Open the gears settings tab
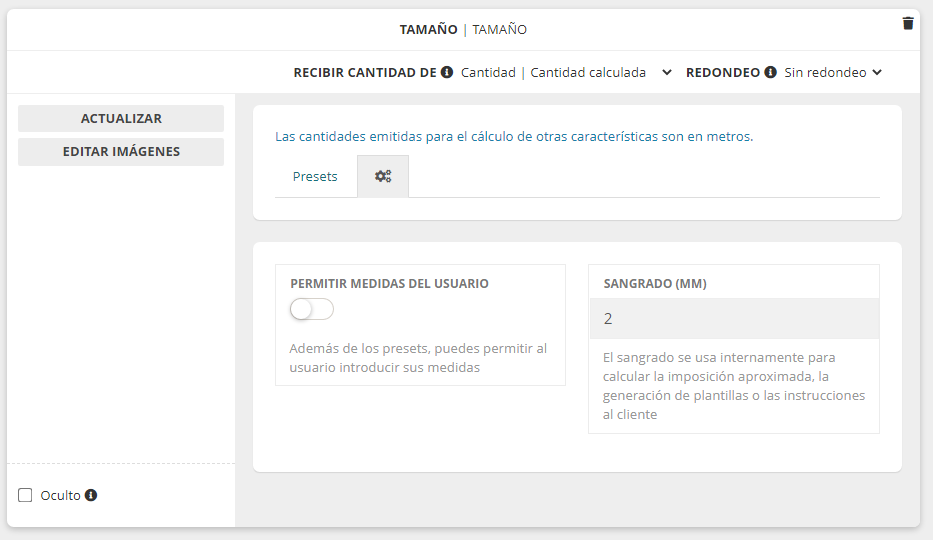The height and width of the screenshot is (540, 933). (x=383, y=176)
